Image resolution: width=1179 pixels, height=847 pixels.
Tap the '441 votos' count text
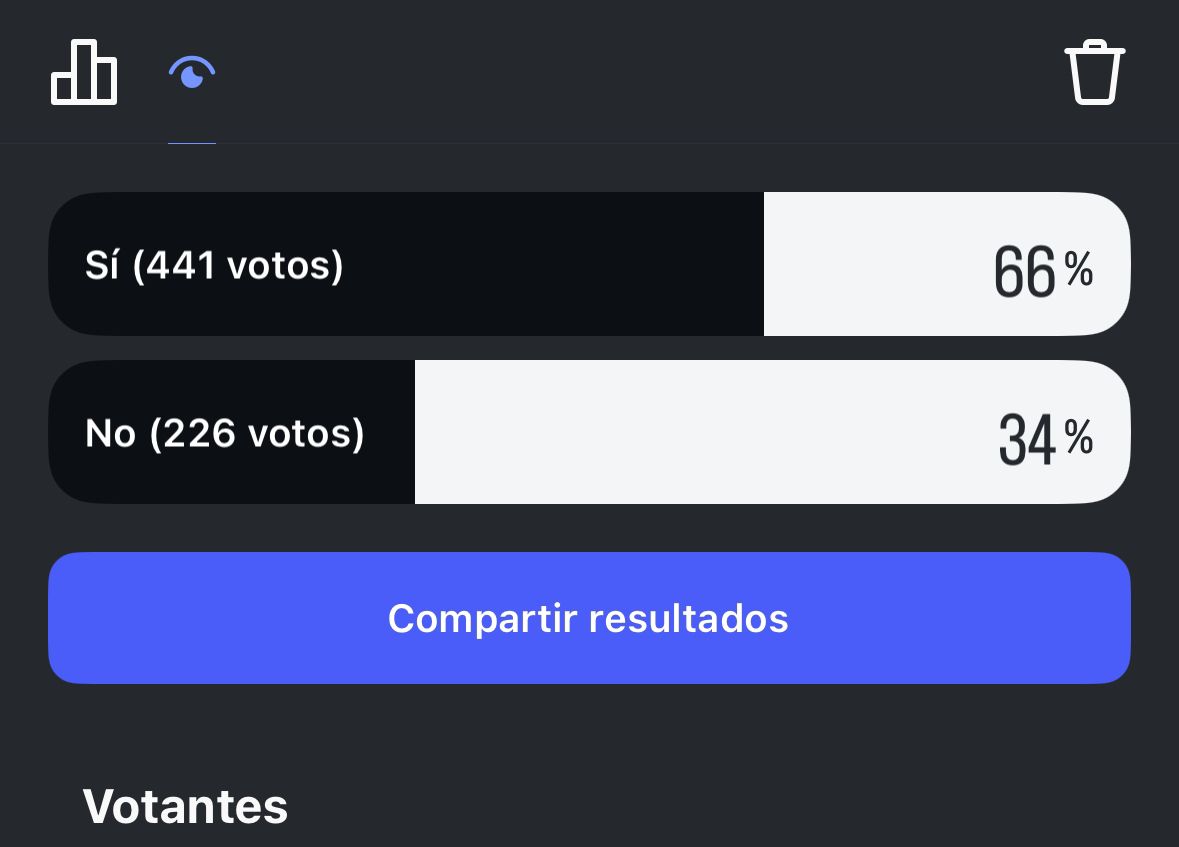coord(238,266)
